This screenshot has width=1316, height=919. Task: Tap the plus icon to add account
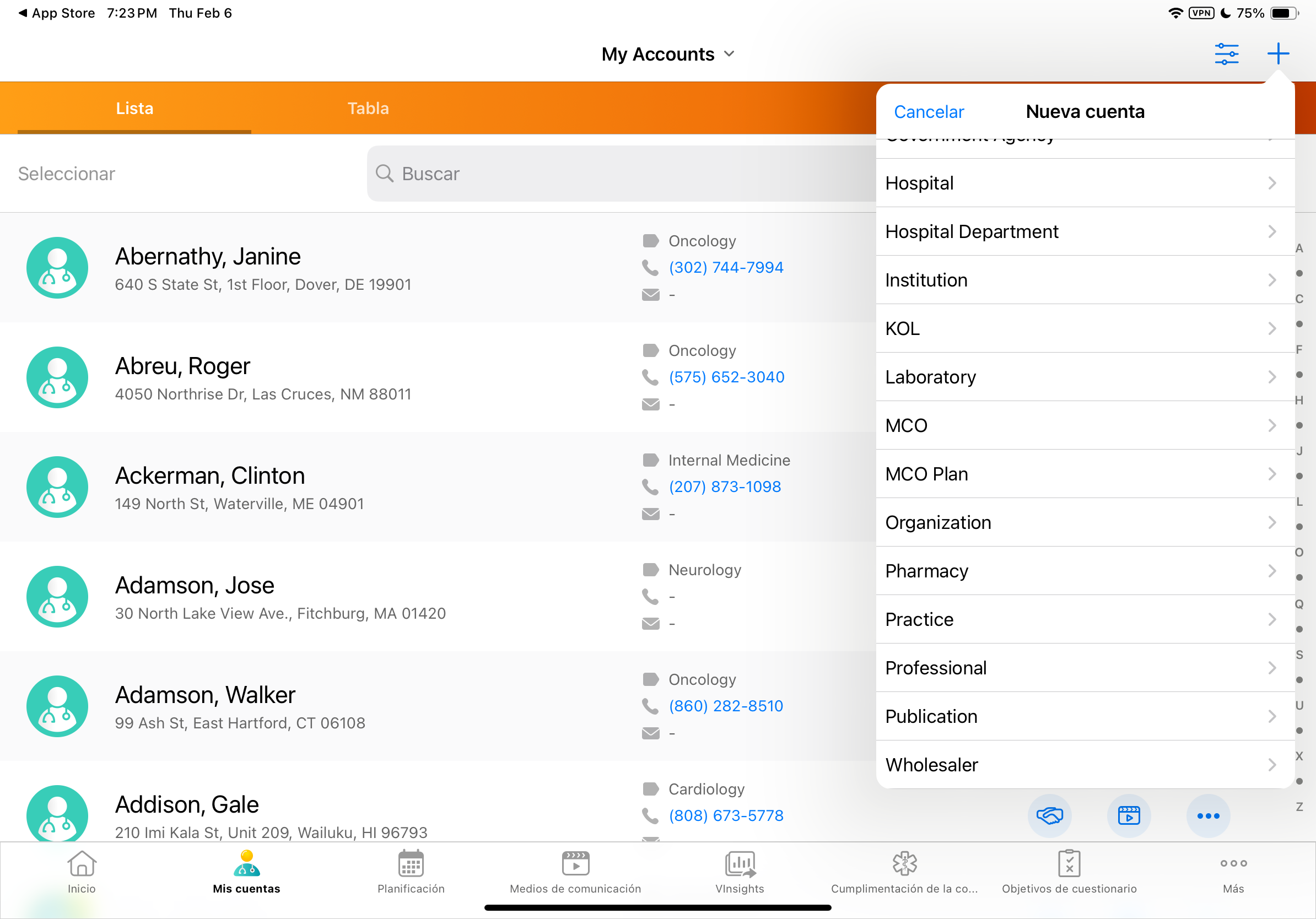click(x=1277, y=54)
